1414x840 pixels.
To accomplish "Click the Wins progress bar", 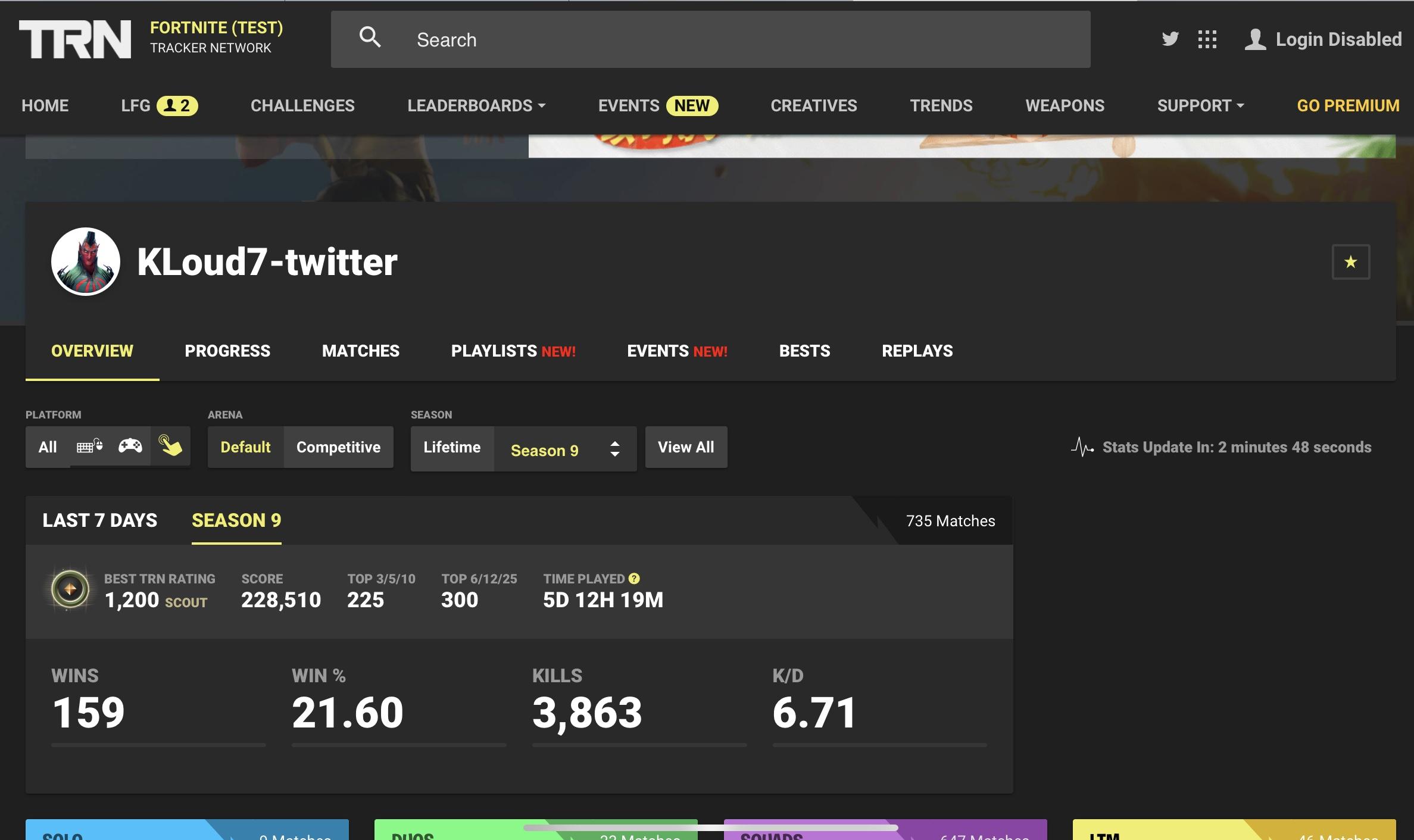I will pyautogui.click(x=158, y=745).
